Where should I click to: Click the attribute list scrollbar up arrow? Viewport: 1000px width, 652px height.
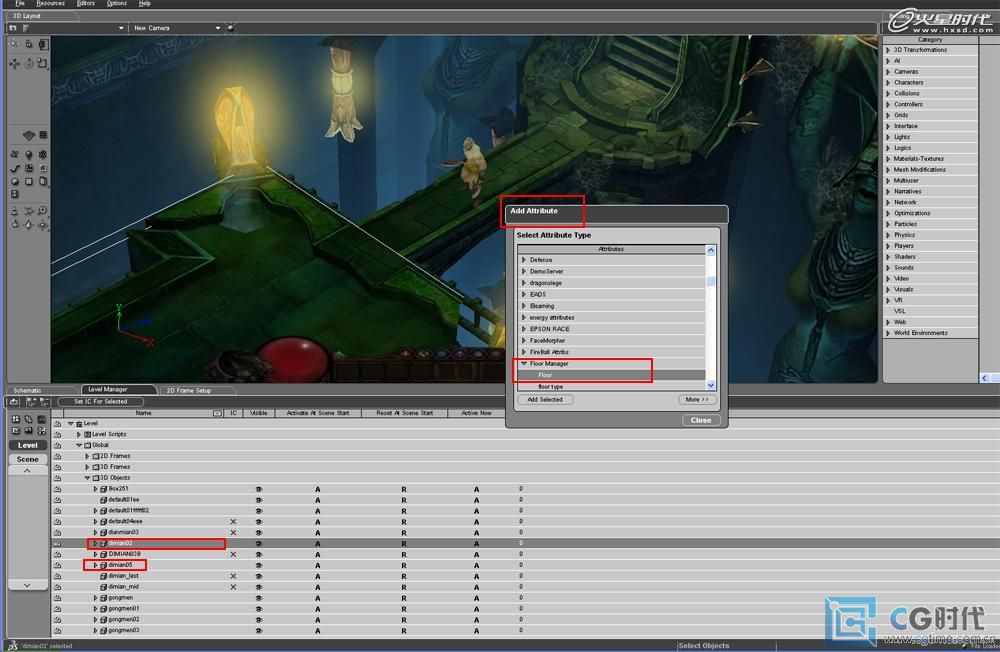[x=711, y=250]
